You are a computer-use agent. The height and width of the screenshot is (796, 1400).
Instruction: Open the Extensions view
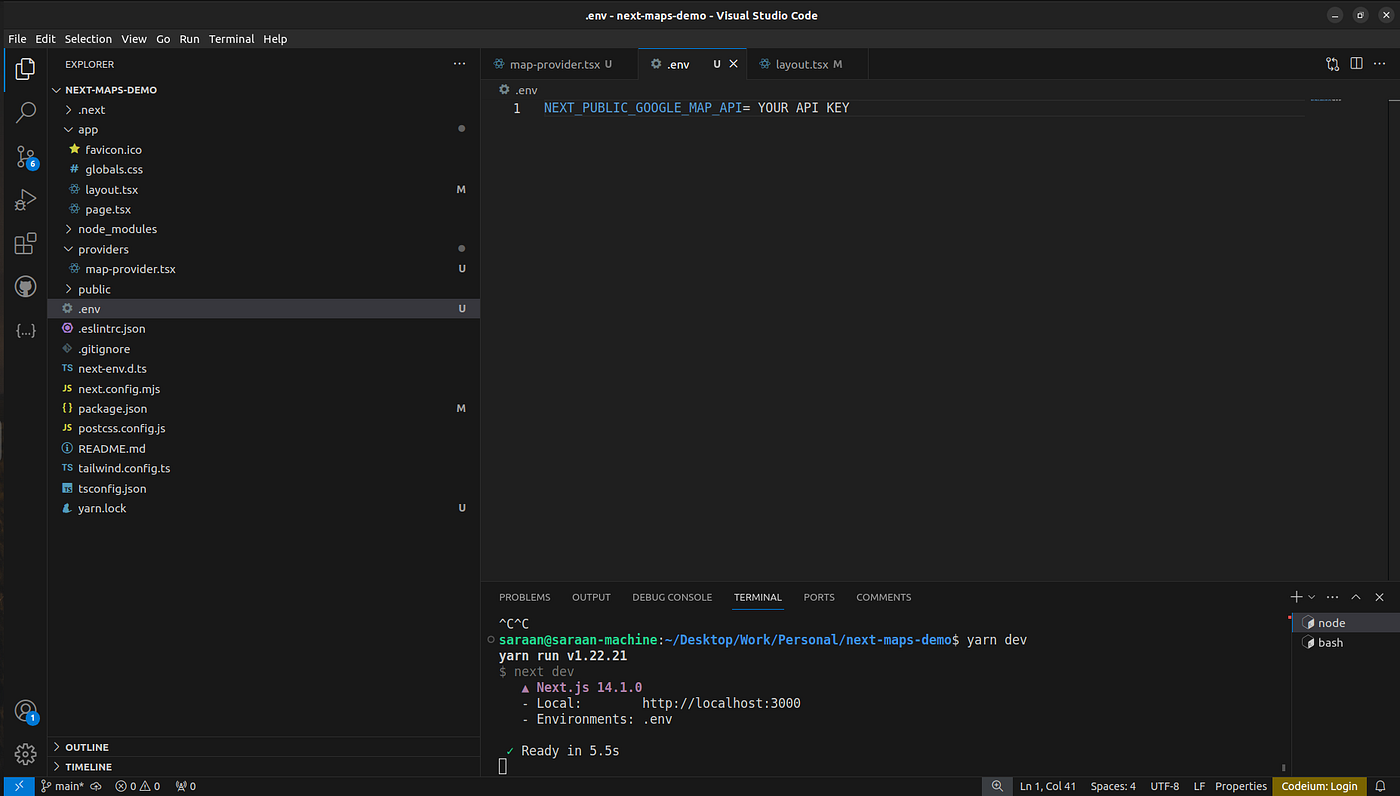pos(25,244)
